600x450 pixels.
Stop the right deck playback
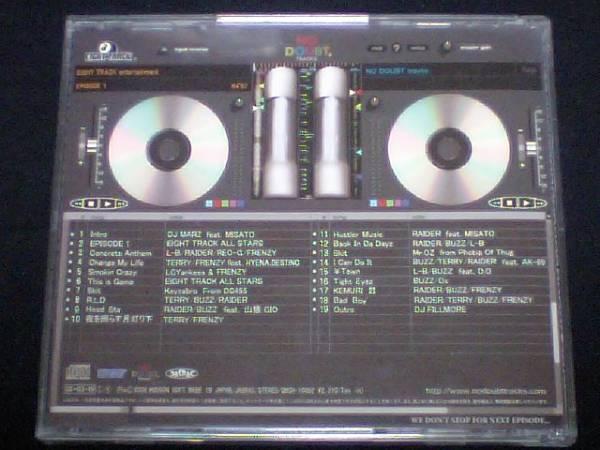pos(509,202)
